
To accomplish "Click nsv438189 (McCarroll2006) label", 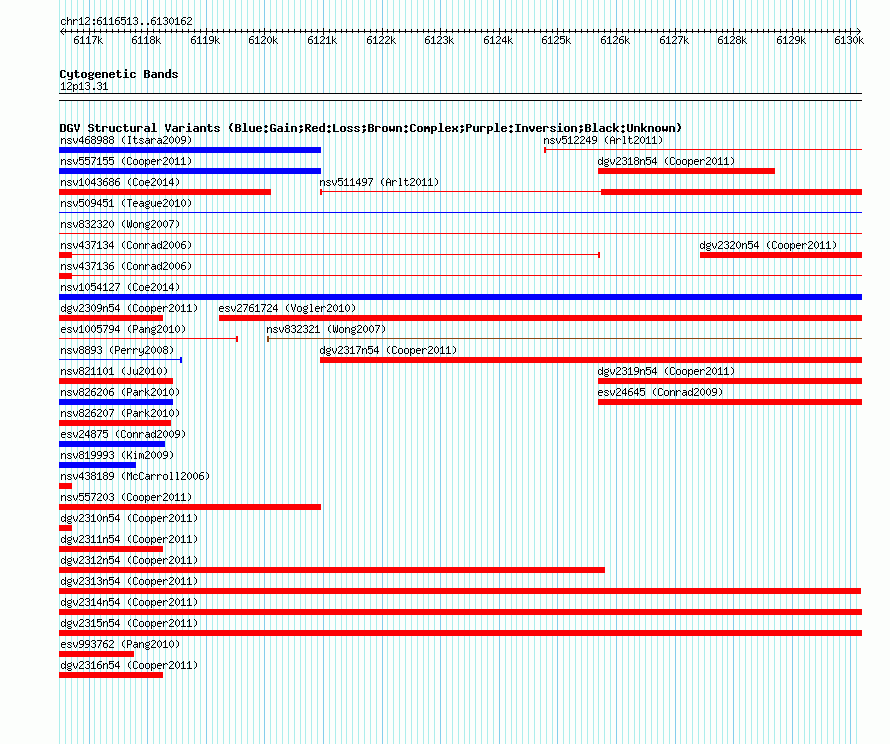I will [x=135, y=476].
